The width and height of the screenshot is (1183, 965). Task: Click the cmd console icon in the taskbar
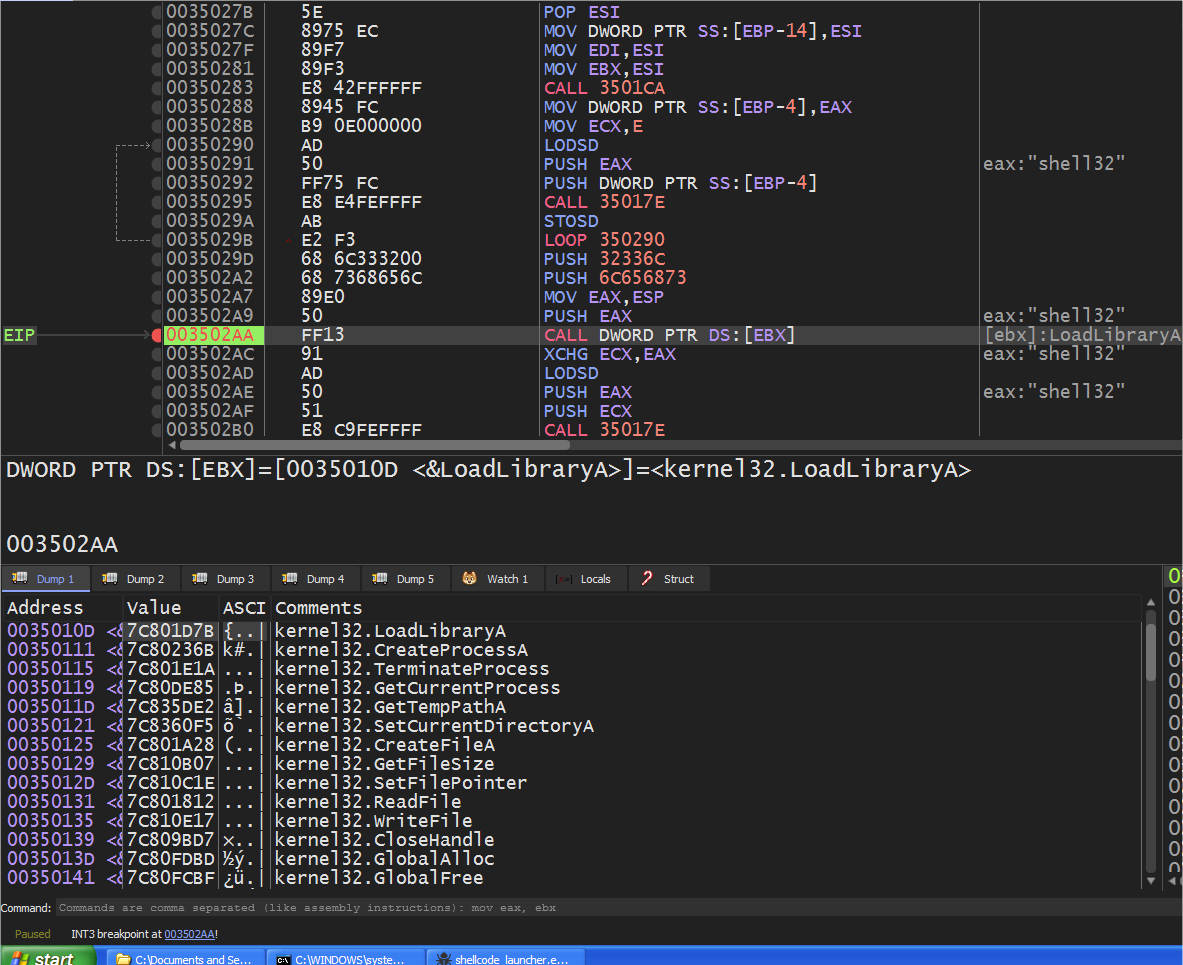[283, 959]
